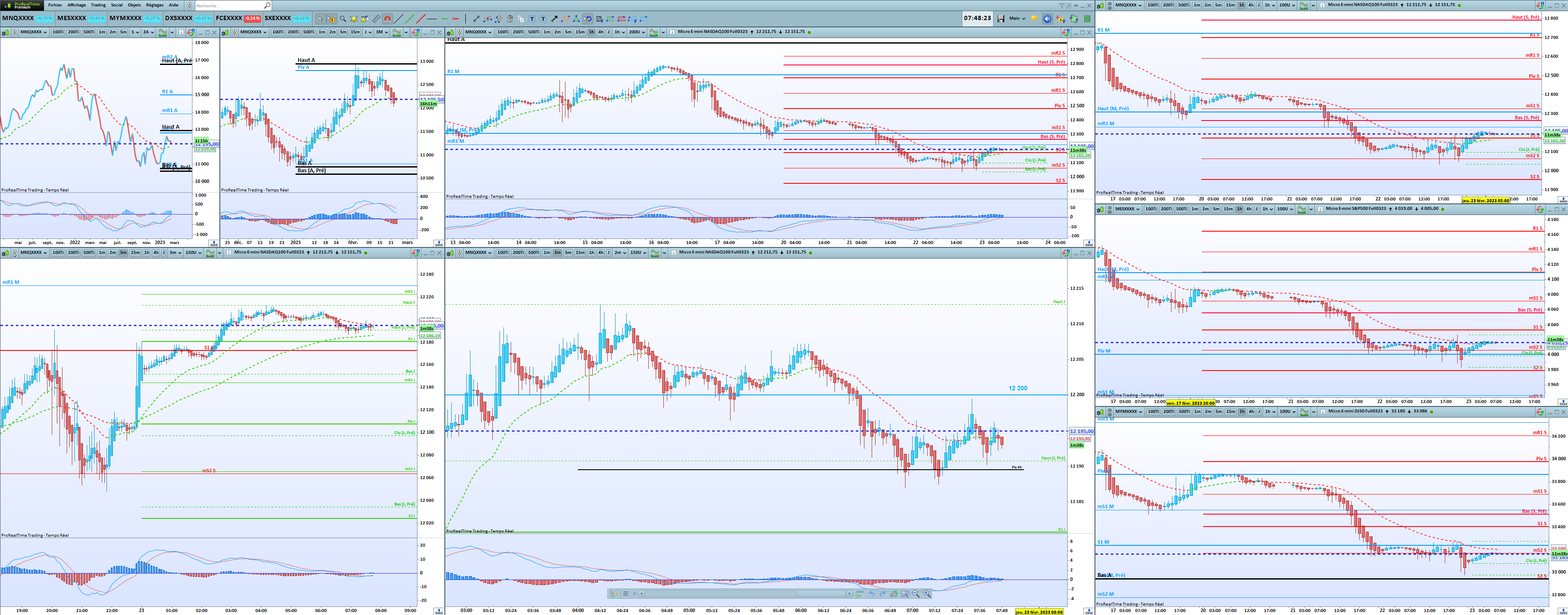
Task: Click the alert bell tool icon
Action: tap(354, 19)
